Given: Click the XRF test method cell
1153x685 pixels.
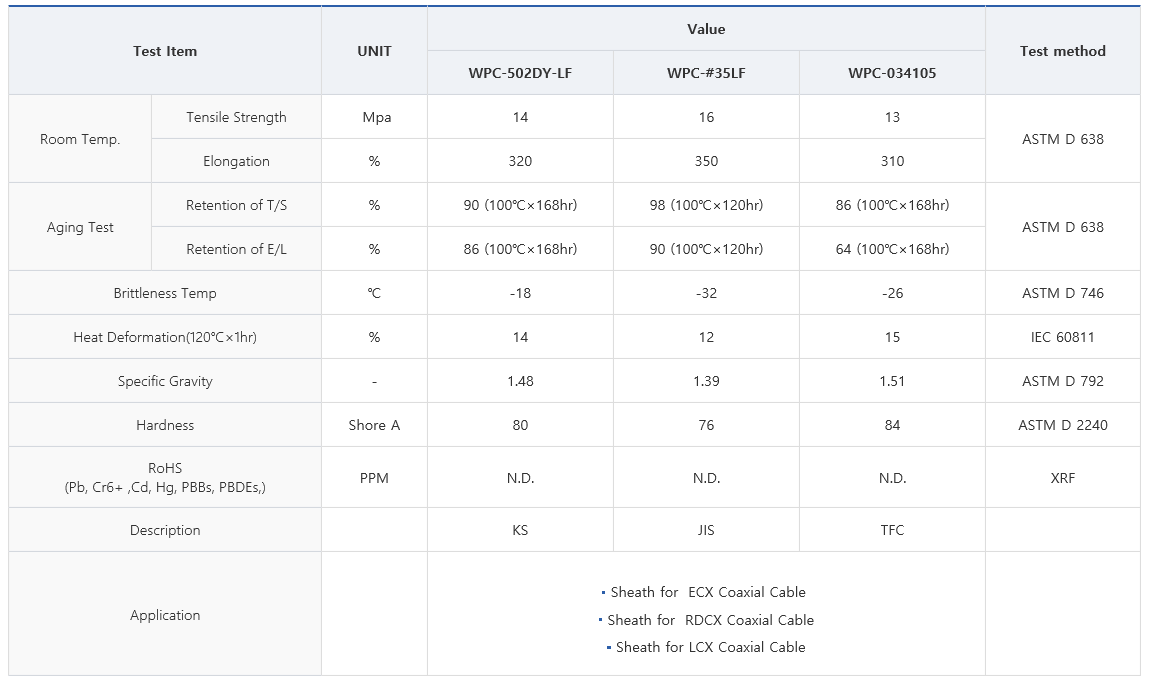Looking at the screenshot, I should point(1063,478).
